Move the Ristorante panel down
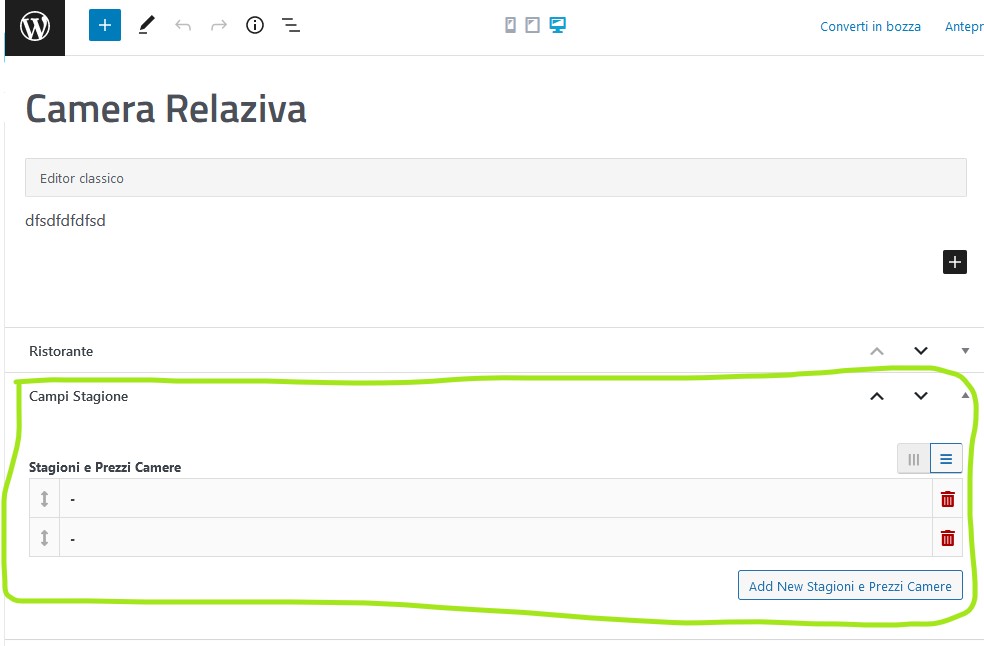 (x=921, y=351)
